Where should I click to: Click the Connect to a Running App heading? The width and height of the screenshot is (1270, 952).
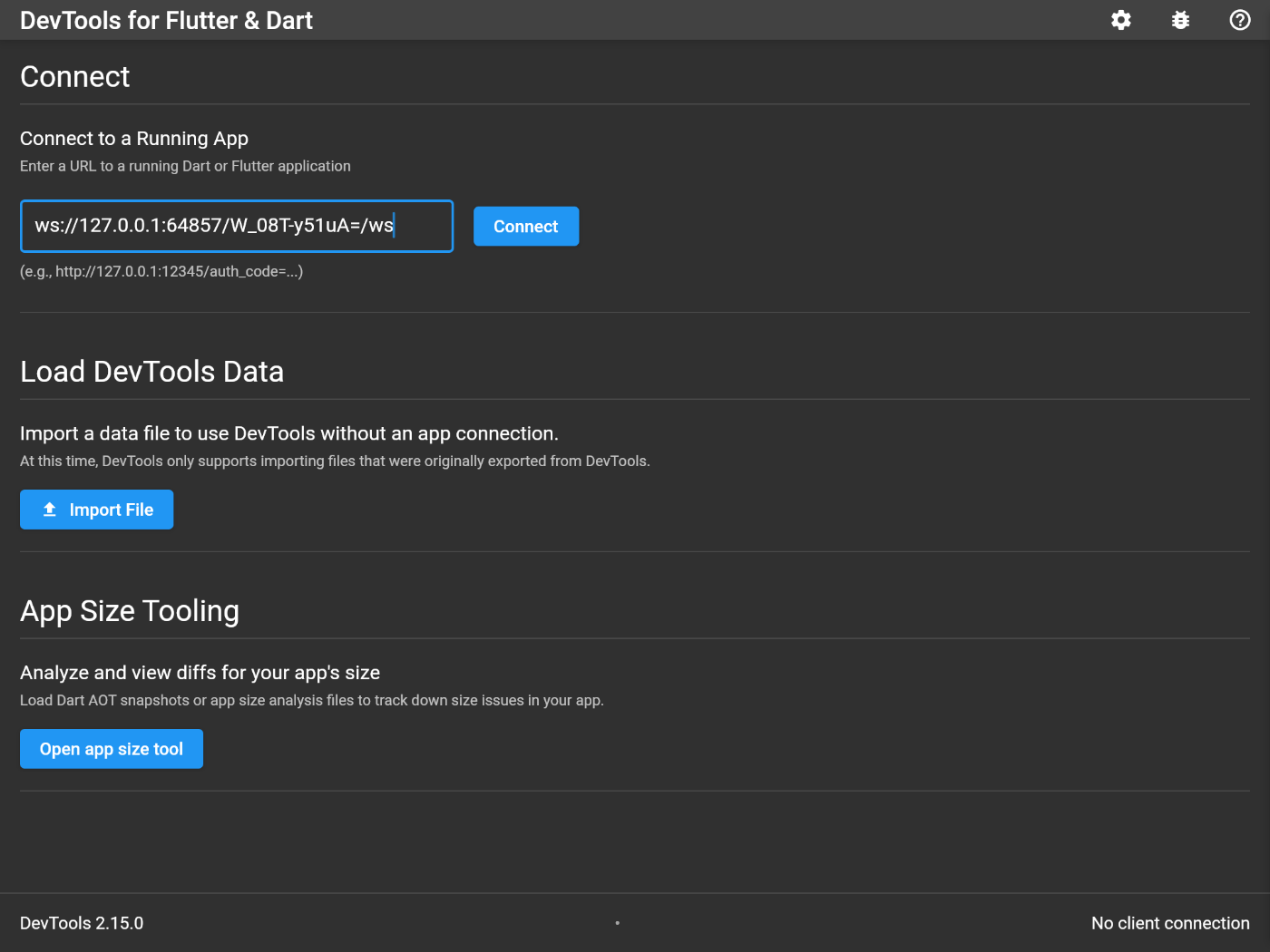tap(134, 139)
